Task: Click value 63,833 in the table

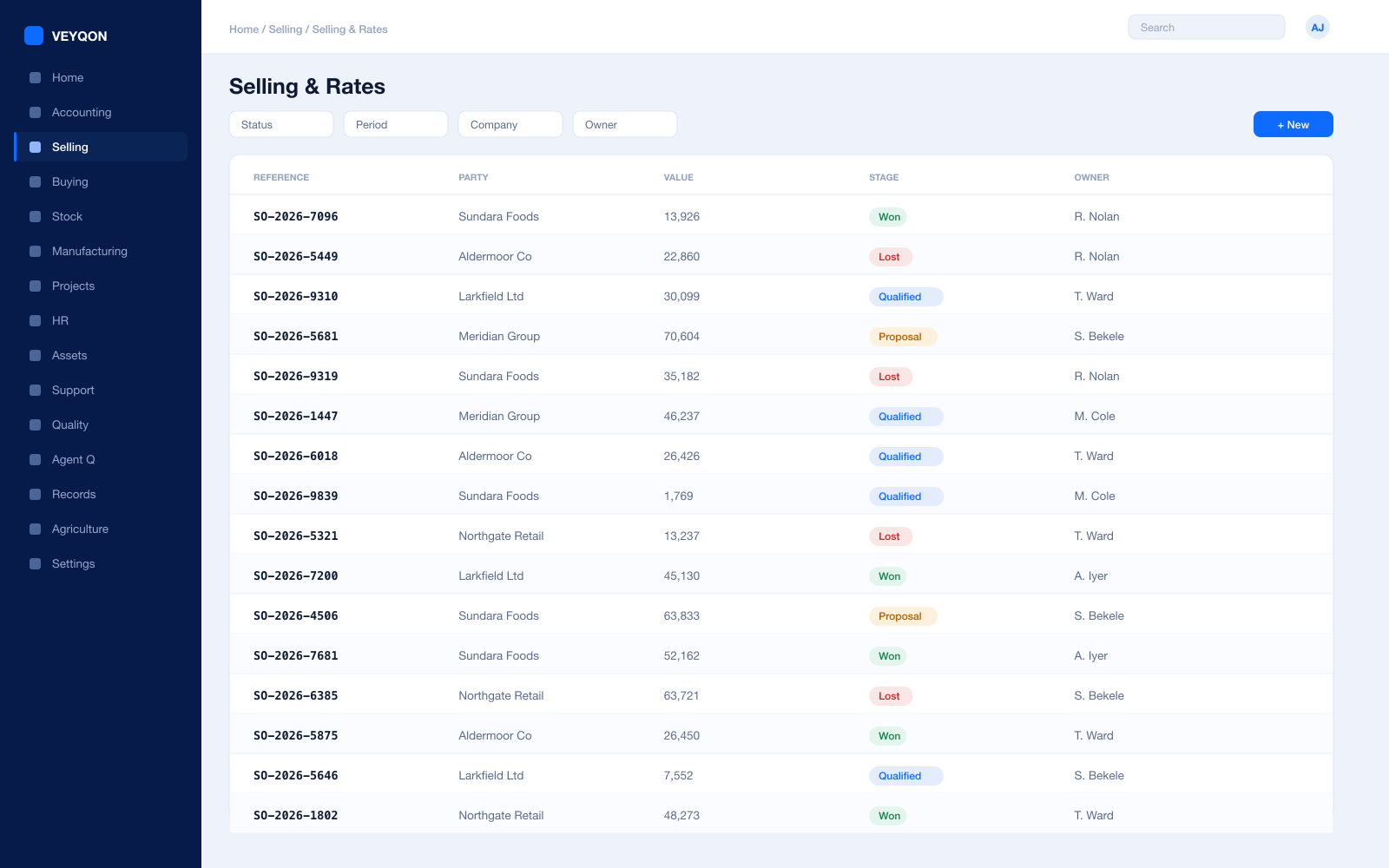Action: [x=681, y=615]
